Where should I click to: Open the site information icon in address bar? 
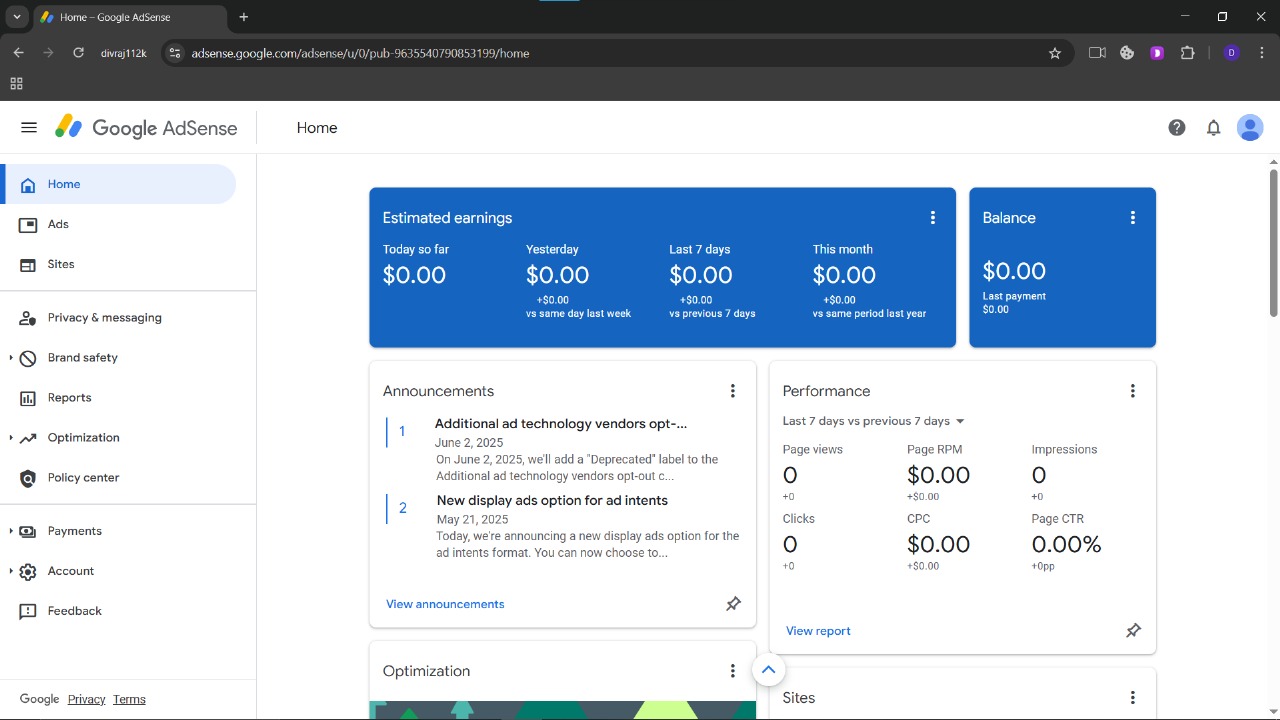pos(175,53)
